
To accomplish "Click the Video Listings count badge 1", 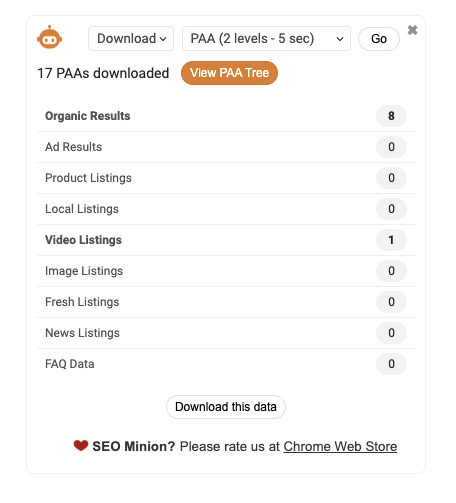I will coord(391,240).
